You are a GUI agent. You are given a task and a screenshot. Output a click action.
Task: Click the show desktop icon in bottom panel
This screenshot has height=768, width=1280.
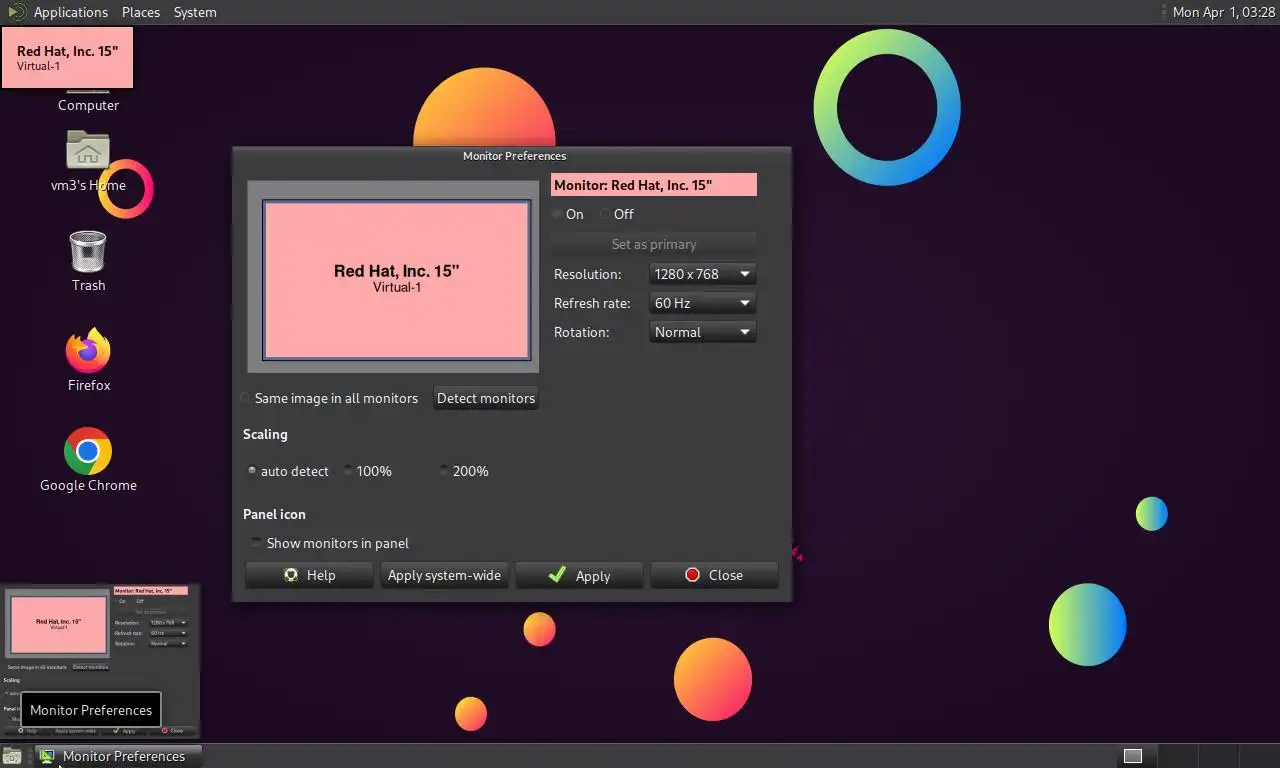pyautogui.click(x=12, y=756)
